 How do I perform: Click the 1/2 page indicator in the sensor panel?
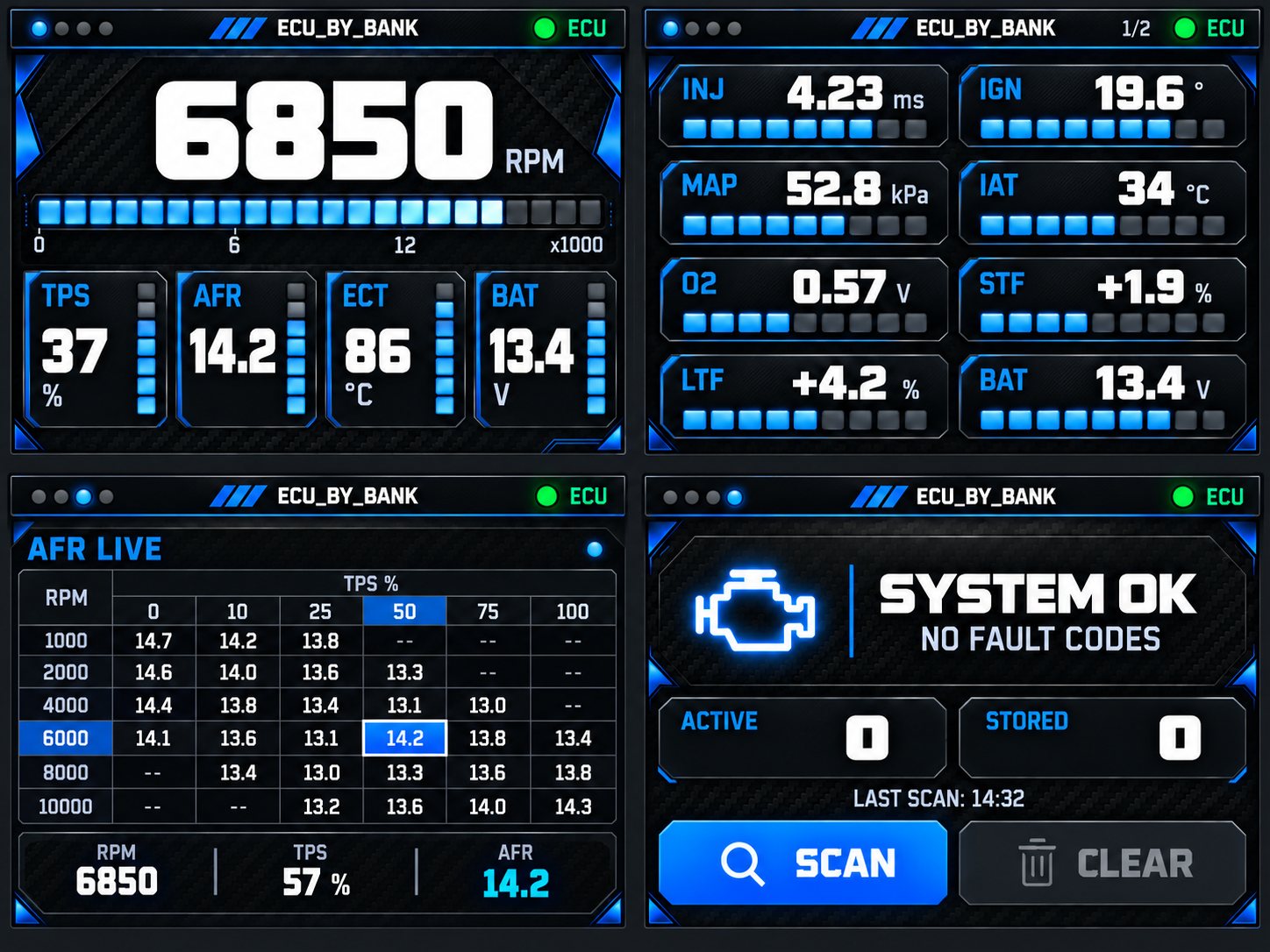tap(1136, 29)
